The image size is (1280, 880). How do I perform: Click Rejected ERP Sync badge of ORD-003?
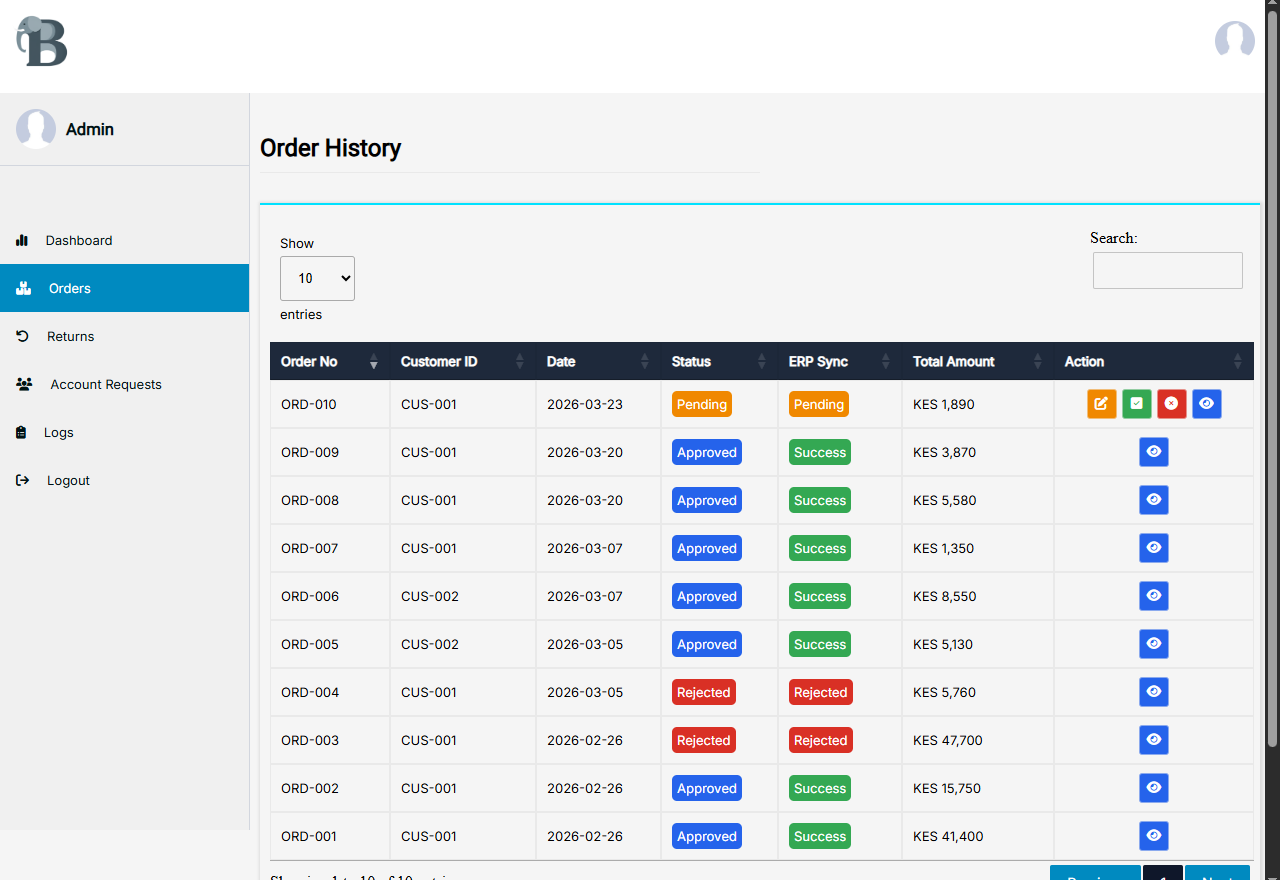[821, 740]
